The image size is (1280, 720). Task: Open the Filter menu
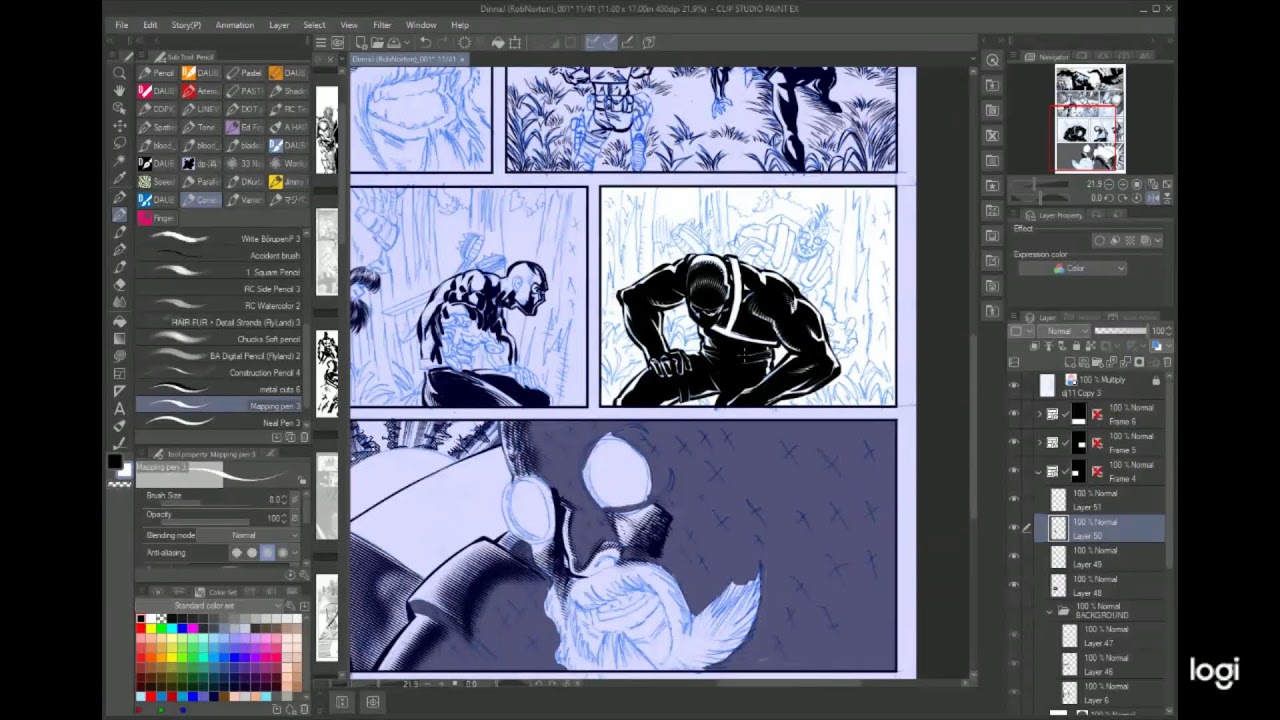point(382,25)
